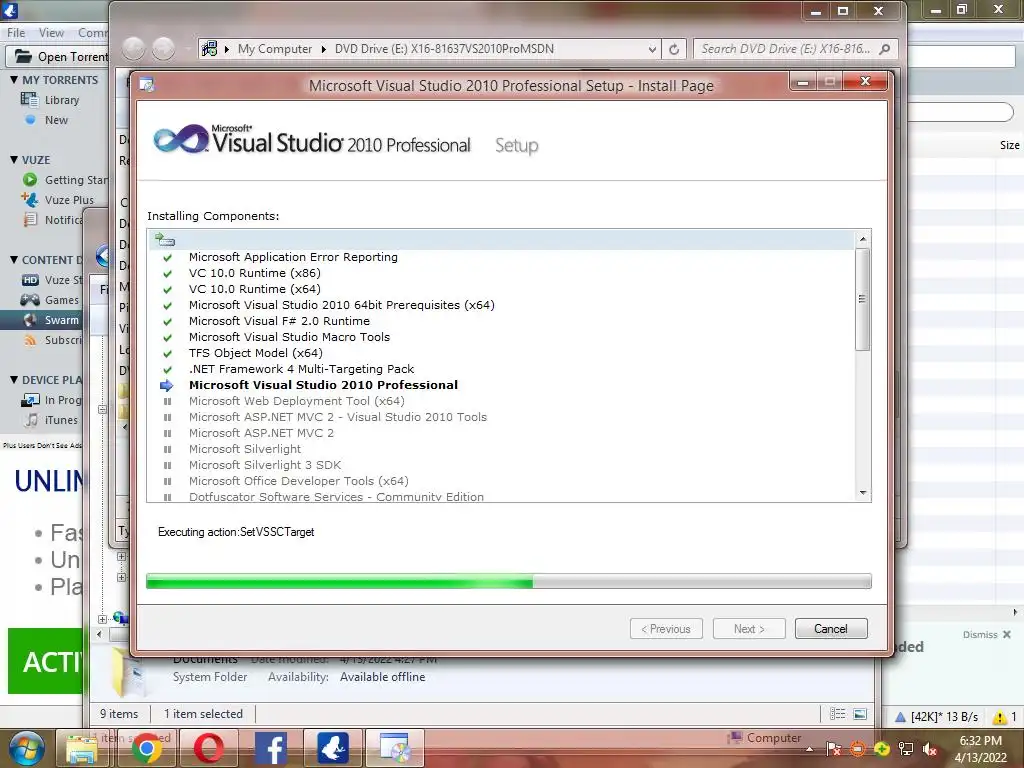This screenshot has width=1024, height=768.
Task: Open iTunes in Vuze sidebar
Action: tap(61, 420)
